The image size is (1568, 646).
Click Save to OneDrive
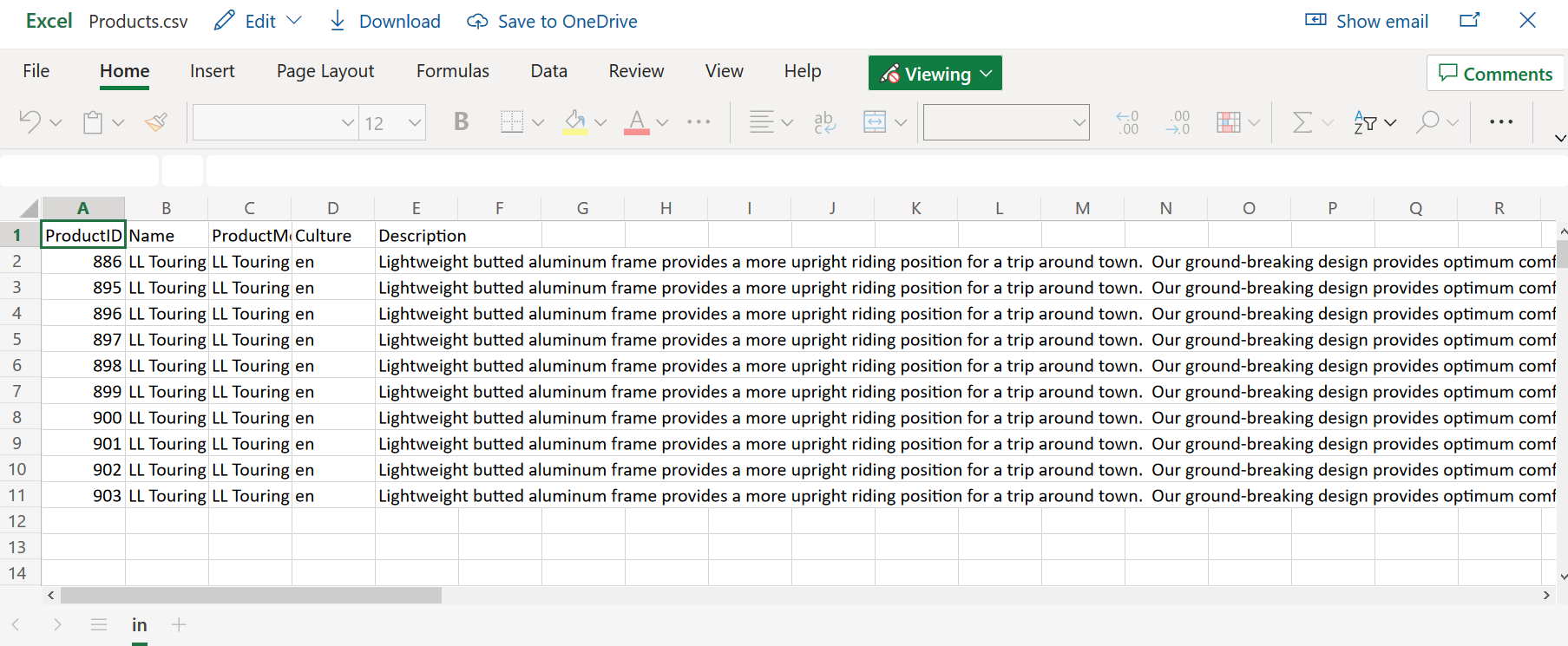pos(552,22)
